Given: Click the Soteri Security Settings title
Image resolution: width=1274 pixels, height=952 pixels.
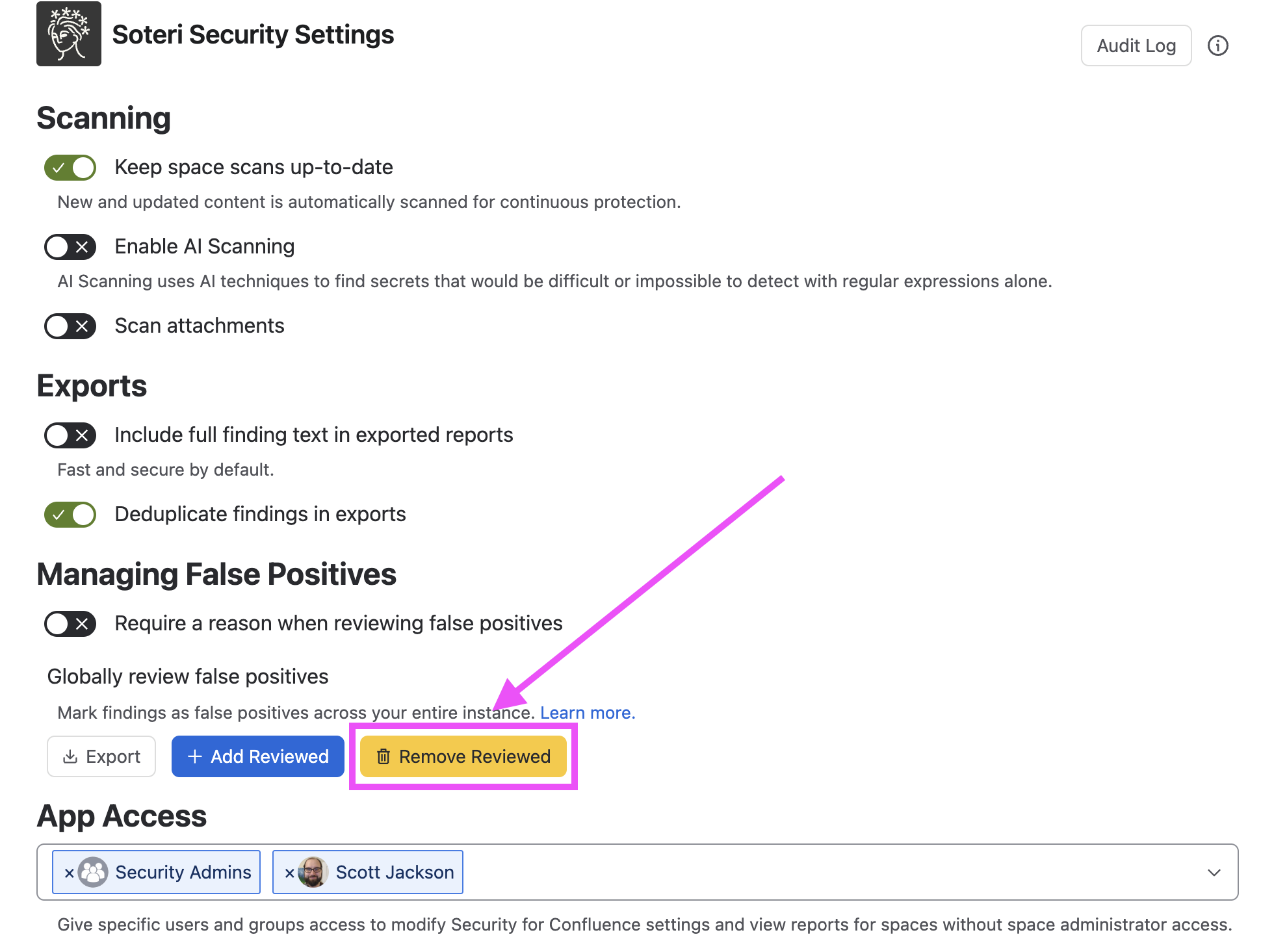Looking at the screenshot, I should 253,34.
